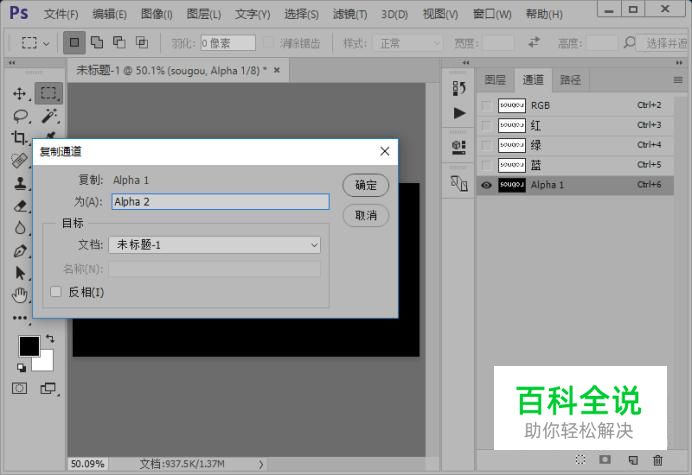Toggle Quick Mask mode icon
This screenshot has height=475, width=692.
[x=19, y=388]
